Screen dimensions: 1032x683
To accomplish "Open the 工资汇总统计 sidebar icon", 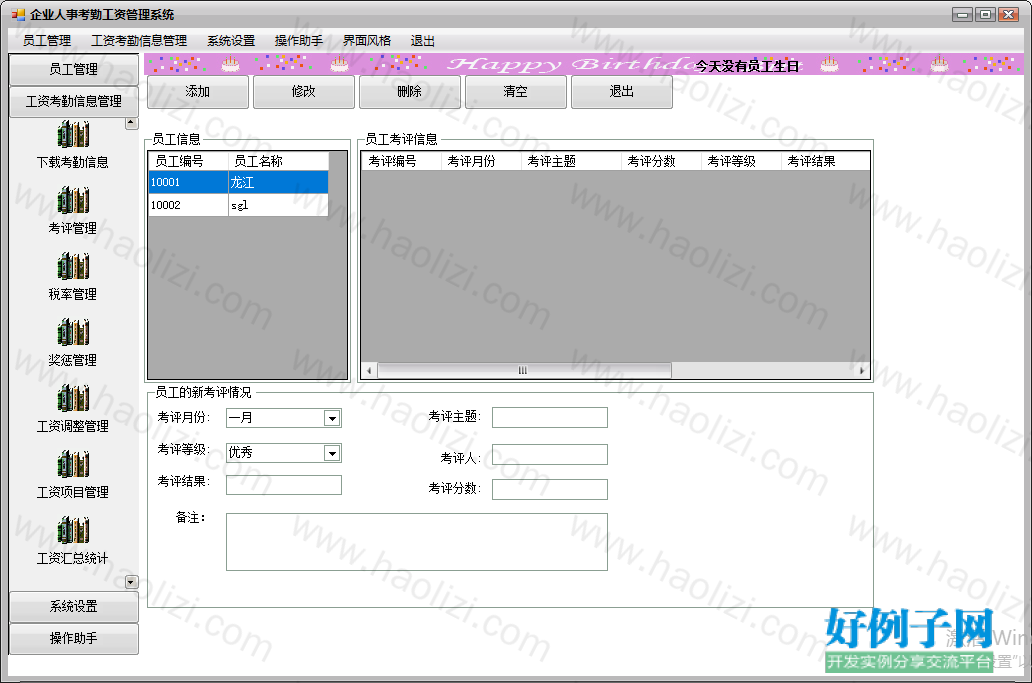I will tap(73, 530).
